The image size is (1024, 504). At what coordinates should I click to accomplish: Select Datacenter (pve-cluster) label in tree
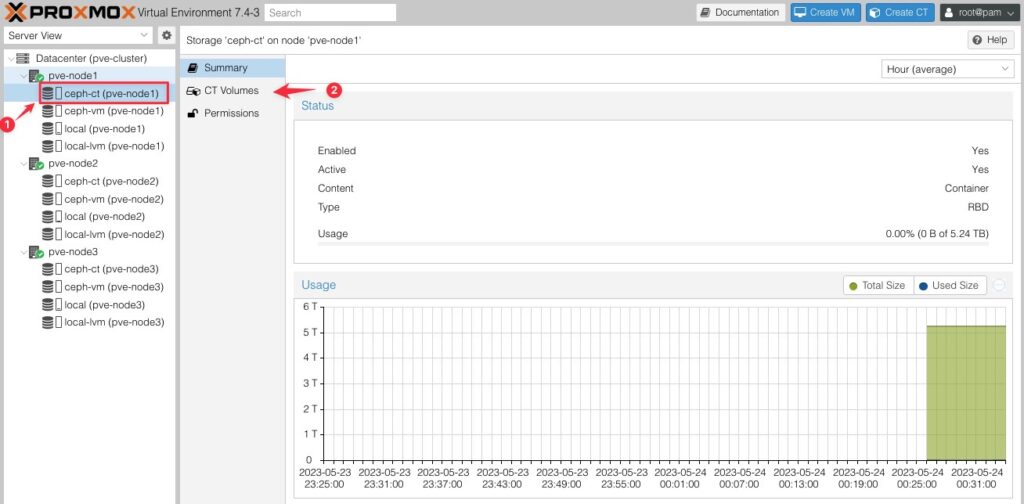click(91, 59)
